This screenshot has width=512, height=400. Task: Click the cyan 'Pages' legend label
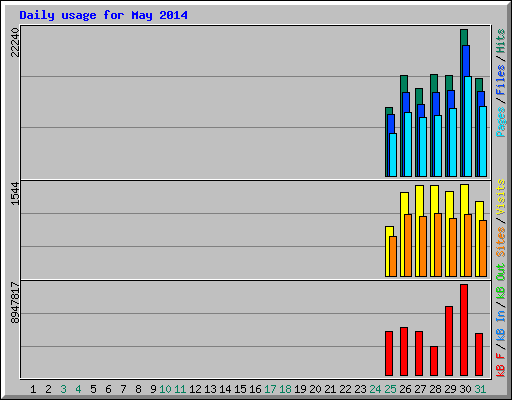click(500, 122)
